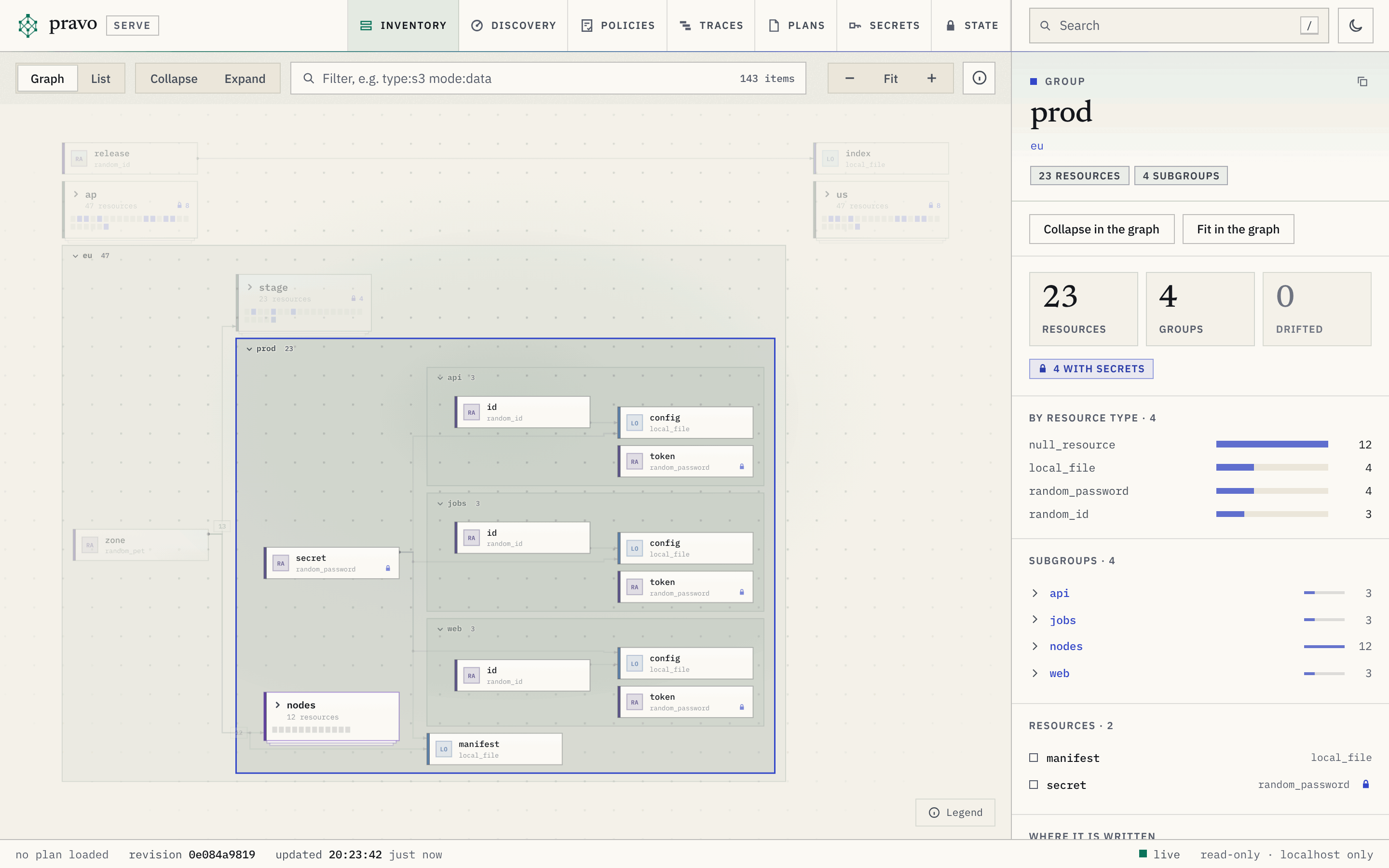Click the lock icon on api token node

pos(742,467)
